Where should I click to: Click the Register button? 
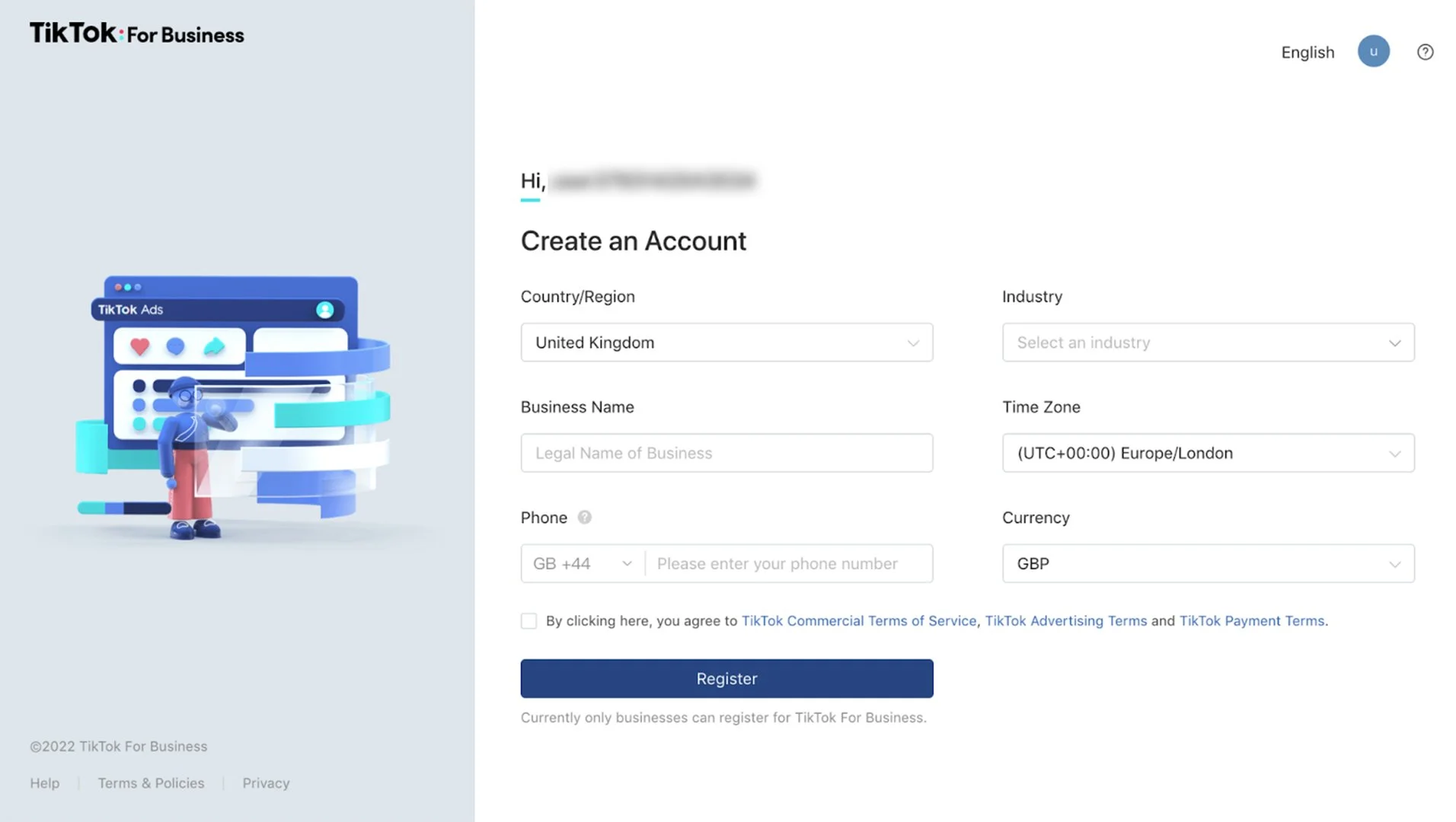[726, 678]
